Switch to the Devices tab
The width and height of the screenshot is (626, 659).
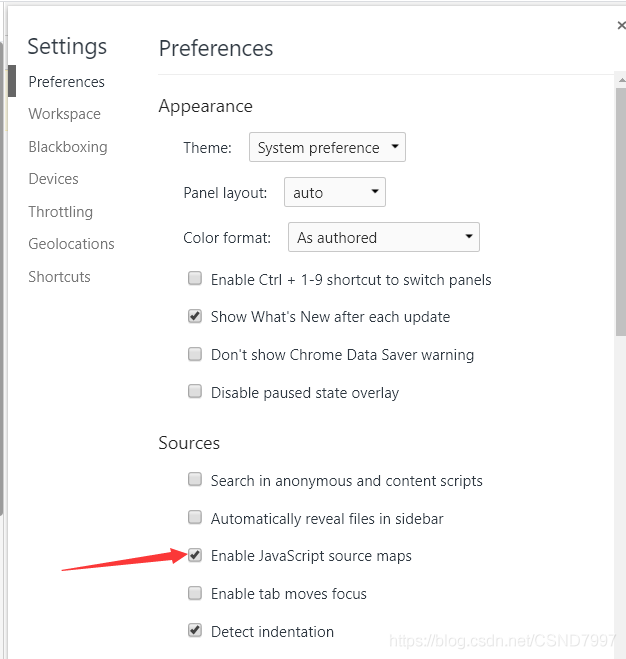53,179
